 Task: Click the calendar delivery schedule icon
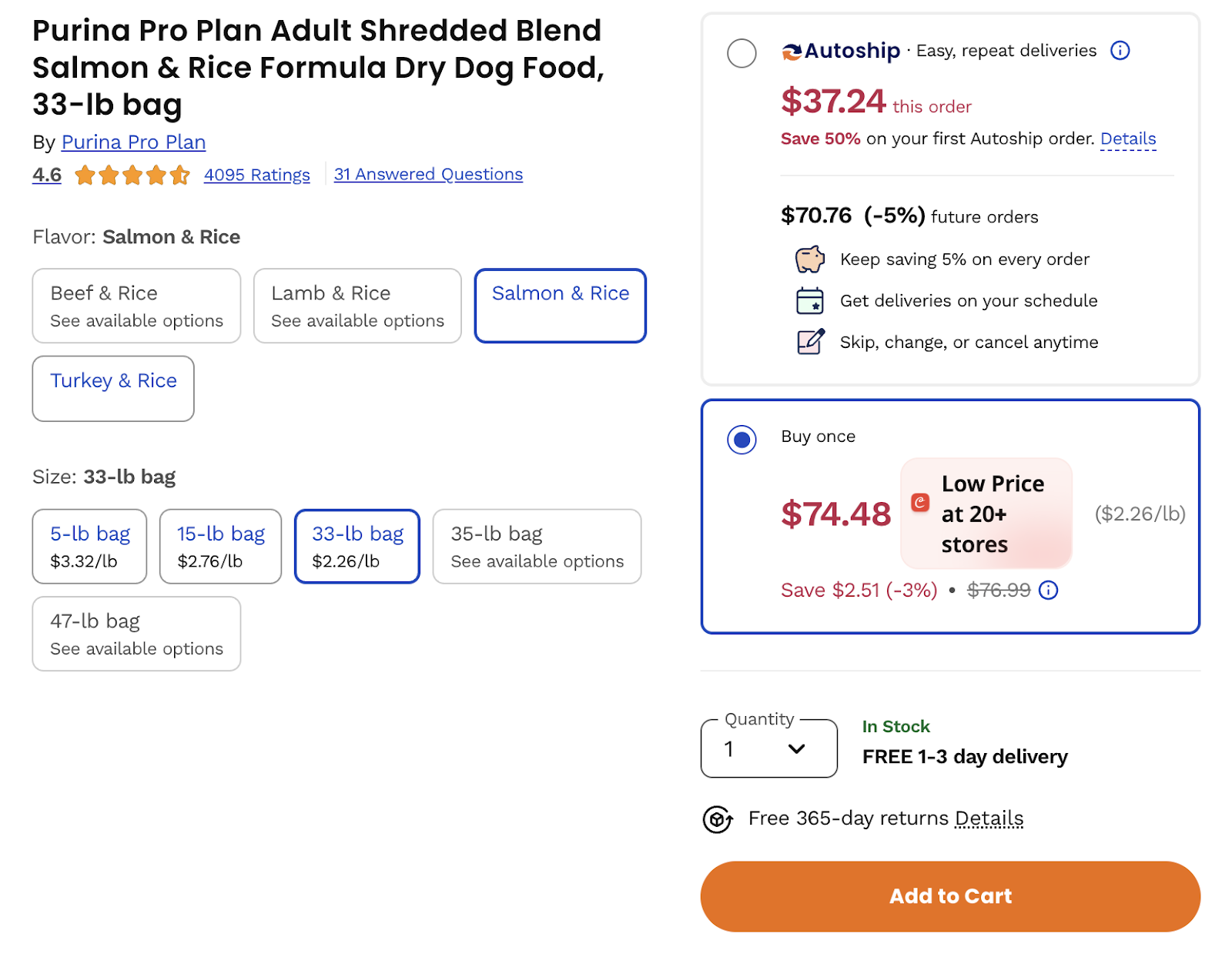click(809, 300)
